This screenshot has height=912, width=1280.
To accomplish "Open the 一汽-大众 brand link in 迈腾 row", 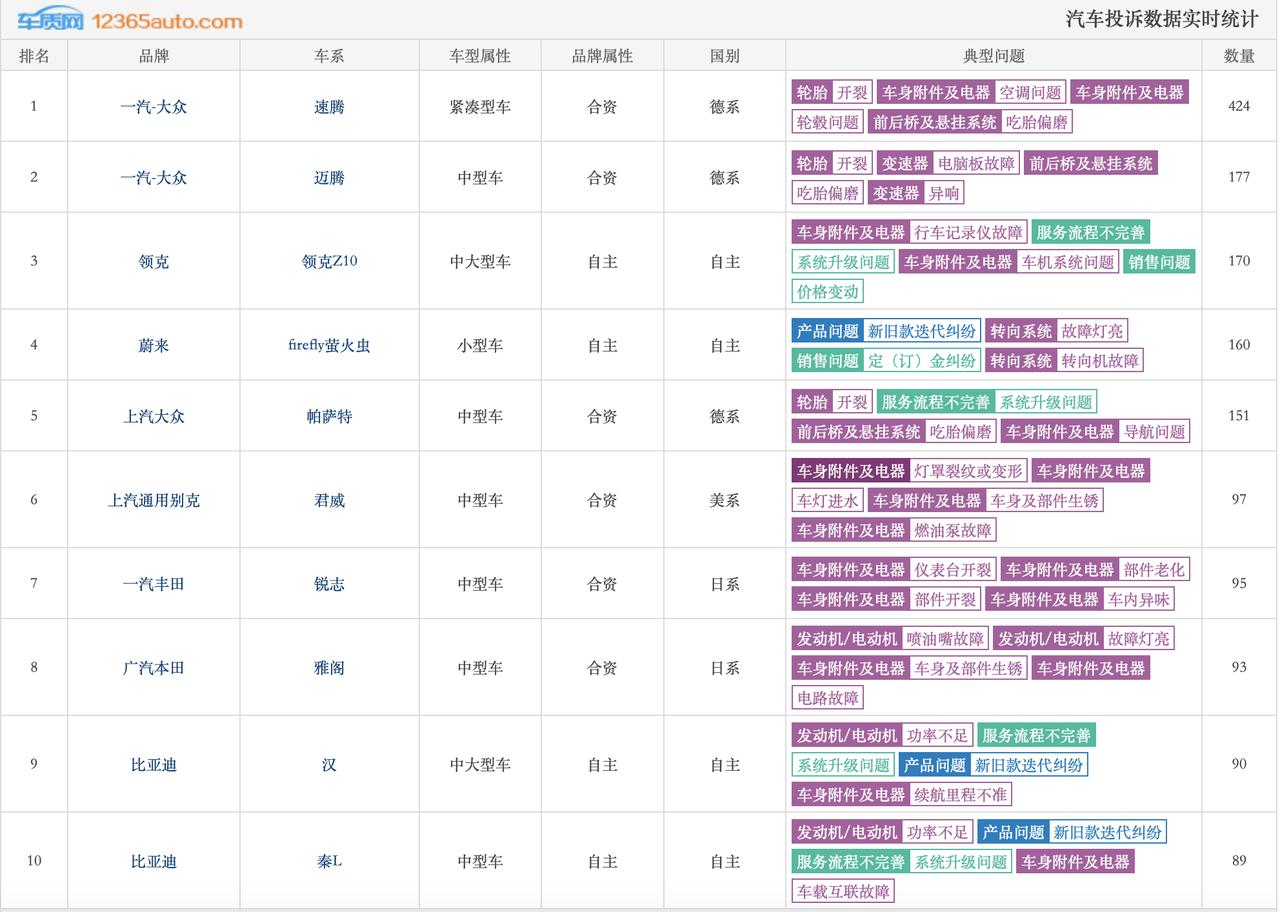I will 154,177.
